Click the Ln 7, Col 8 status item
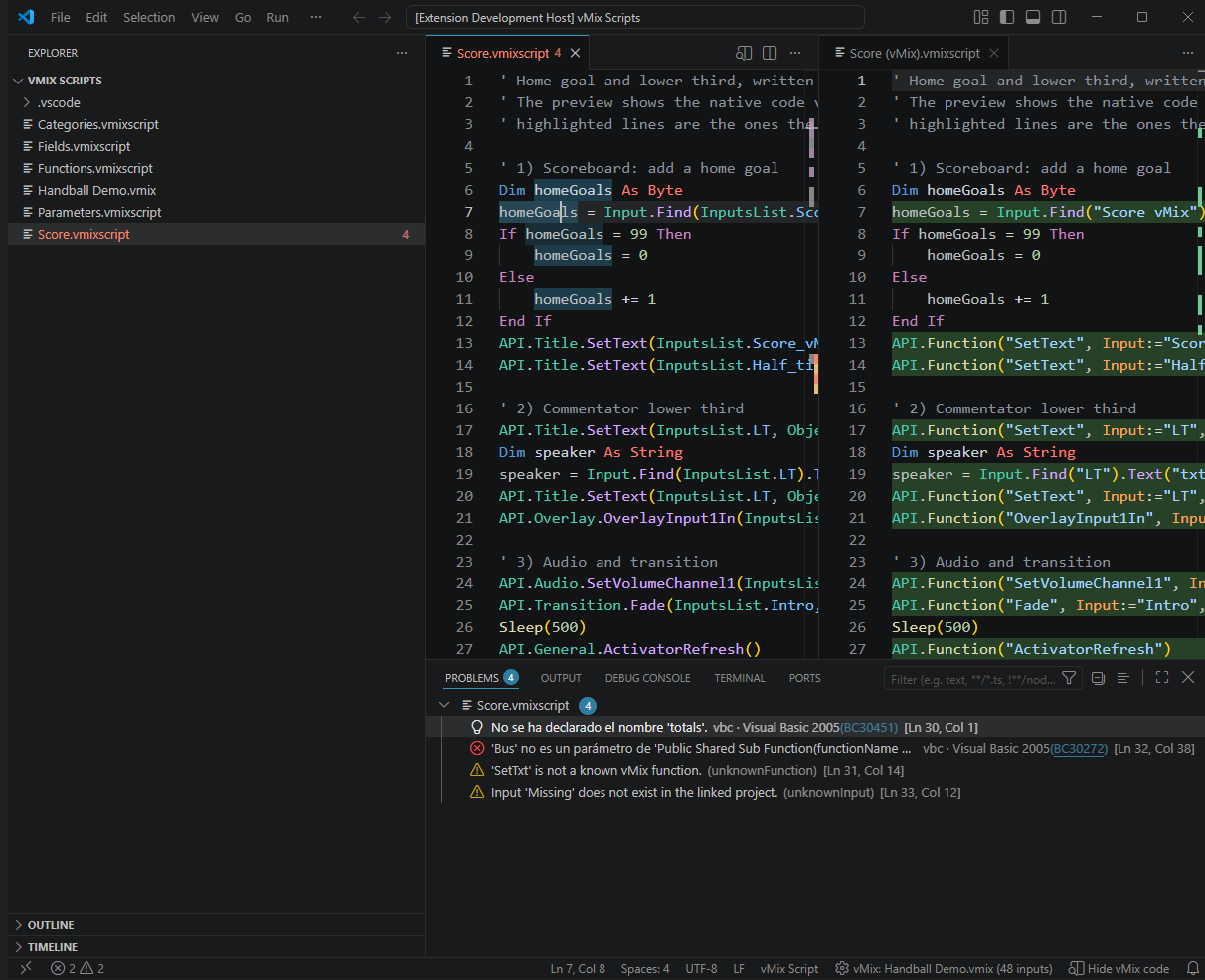This screenshot has width=1205, height=980. click(578, 968)
